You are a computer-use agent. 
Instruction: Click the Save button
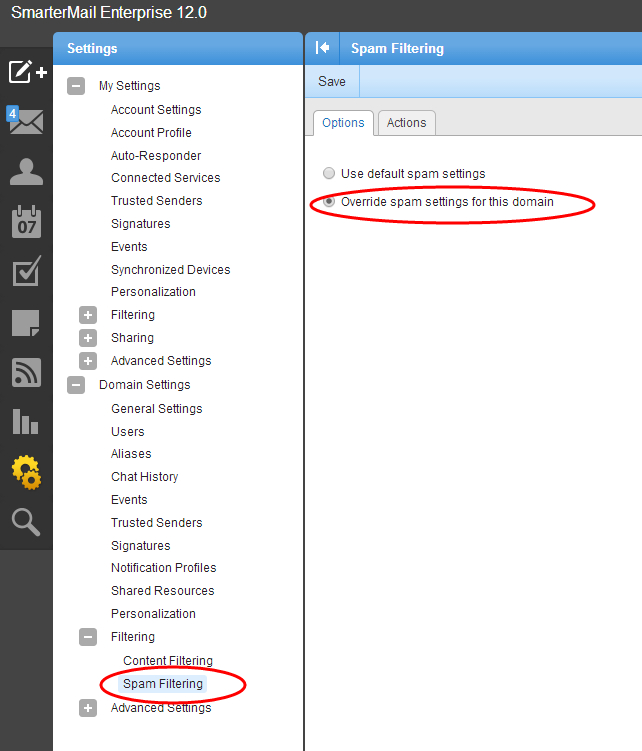(332, 82)
